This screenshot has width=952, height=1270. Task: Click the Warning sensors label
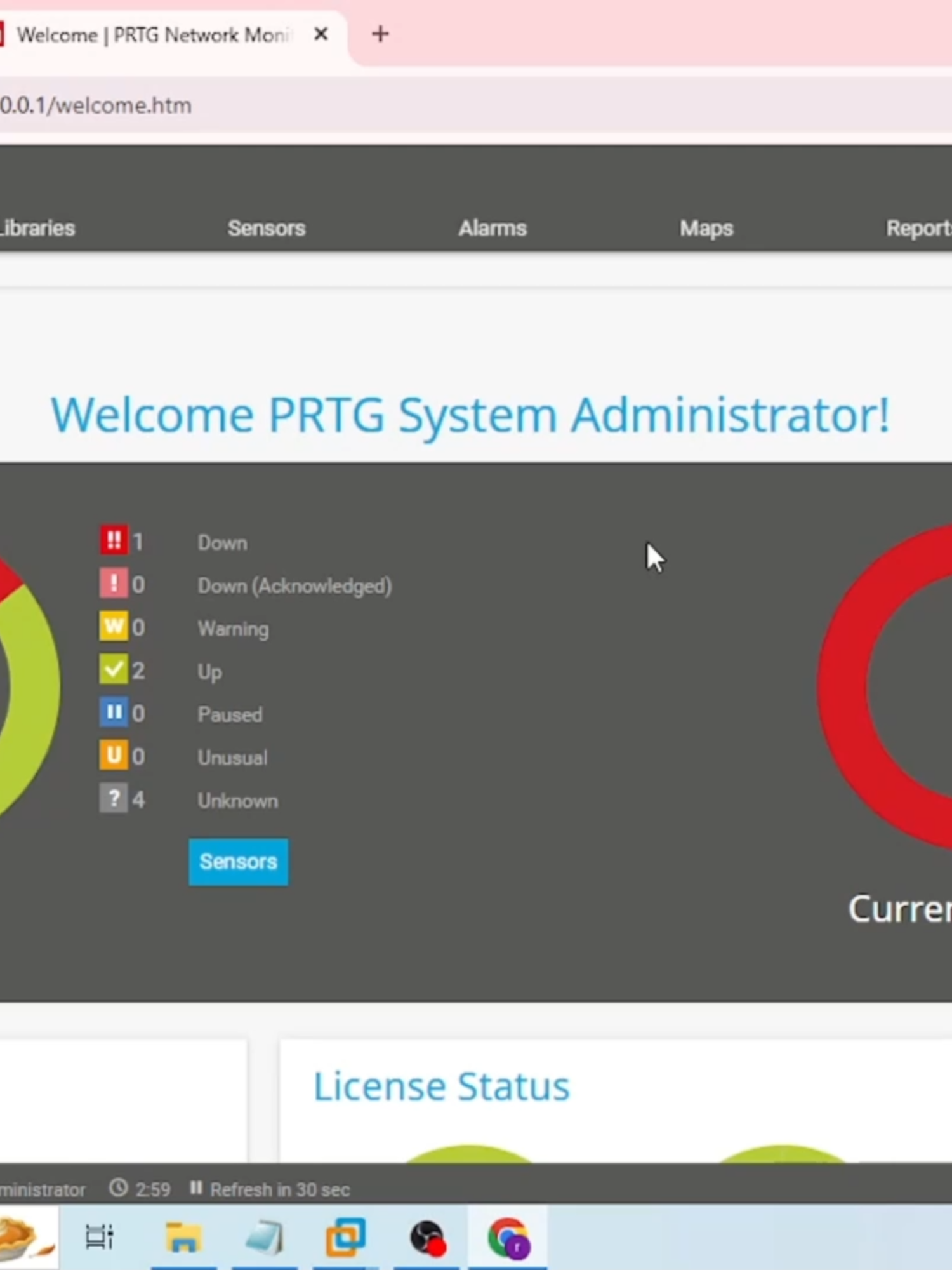233,629
